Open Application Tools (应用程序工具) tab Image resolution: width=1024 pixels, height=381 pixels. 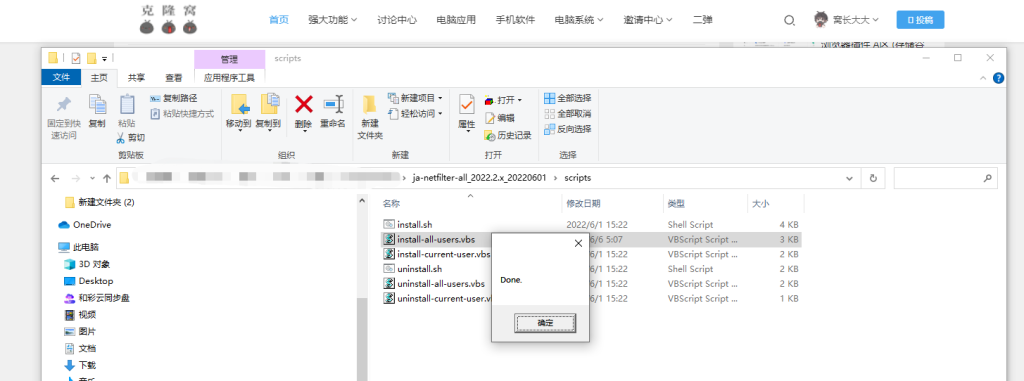[229, 78]
